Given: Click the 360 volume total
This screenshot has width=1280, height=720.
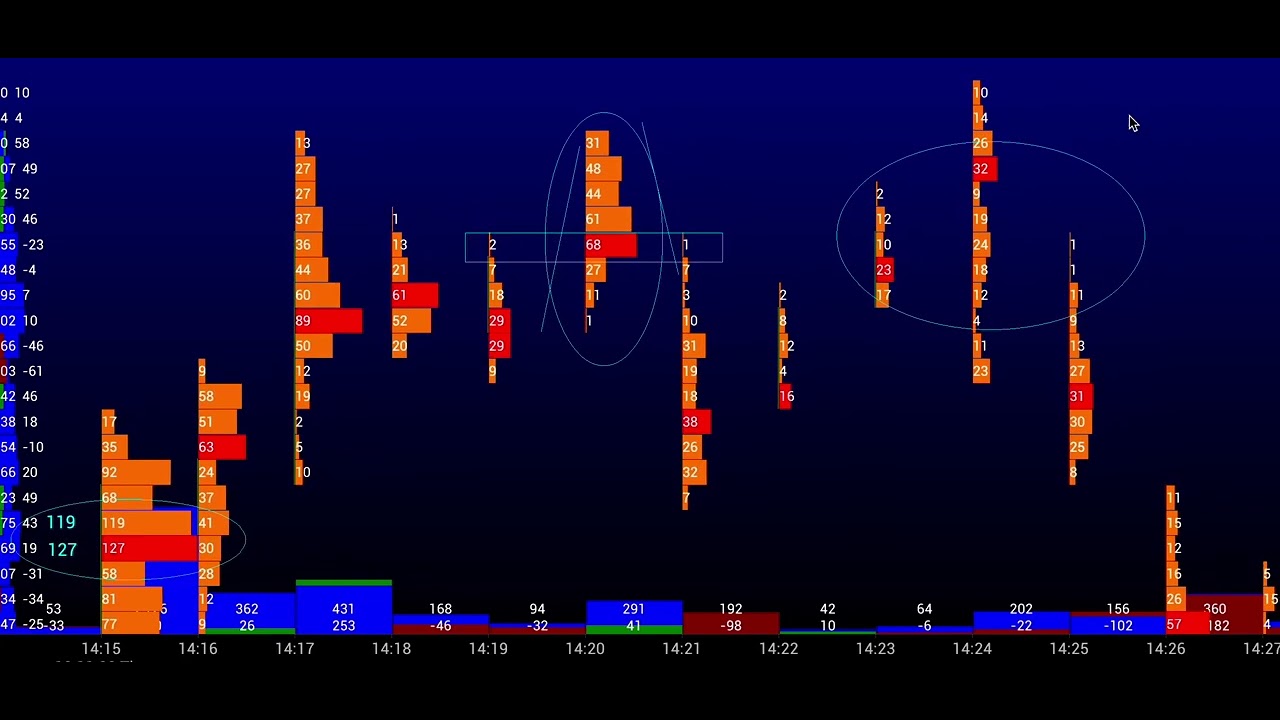Looking at the screenshot, I should [x=1215, y=609].
